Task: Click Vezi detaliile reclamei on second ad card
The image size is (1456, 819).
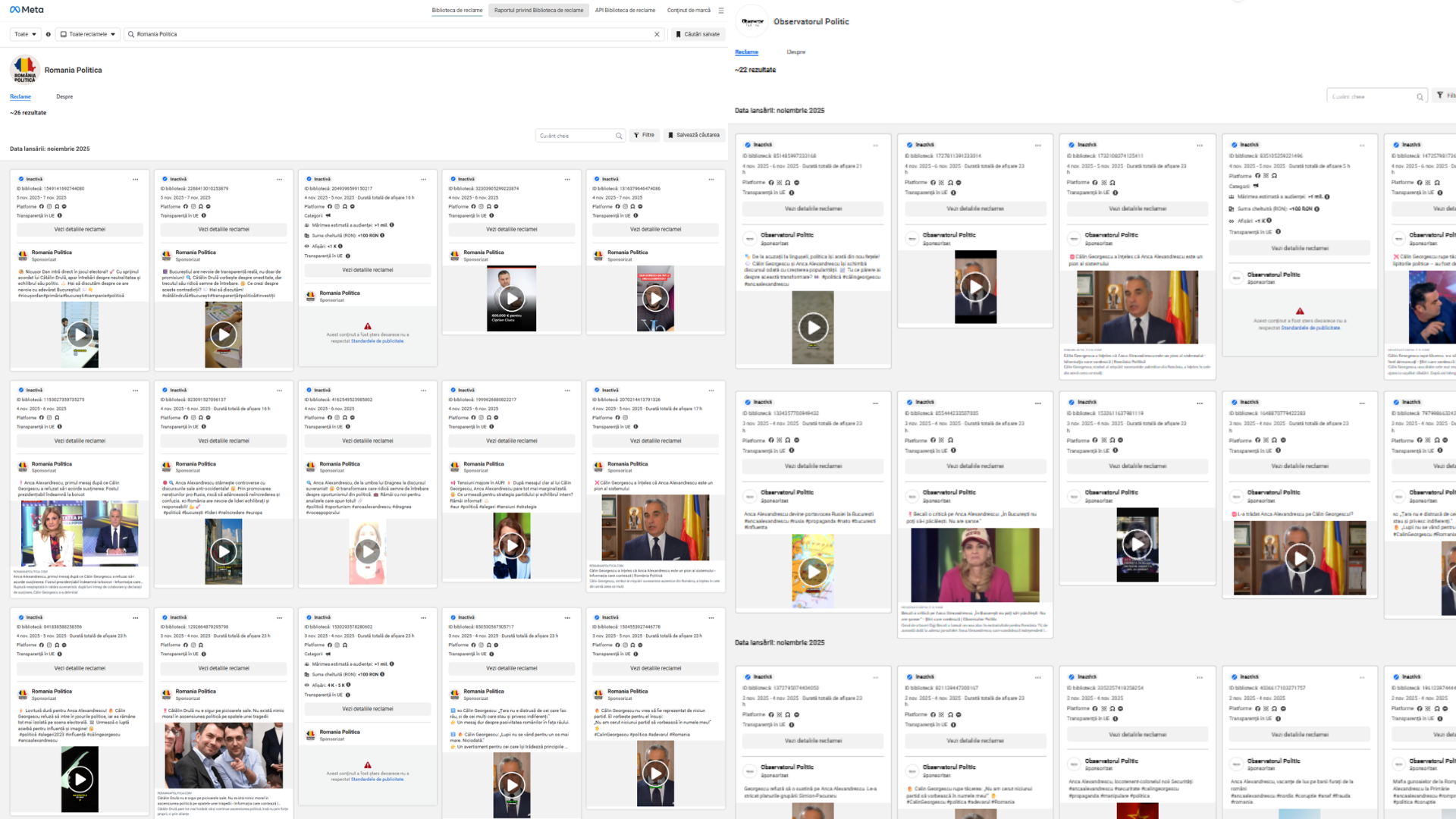Action: point(224,229)
